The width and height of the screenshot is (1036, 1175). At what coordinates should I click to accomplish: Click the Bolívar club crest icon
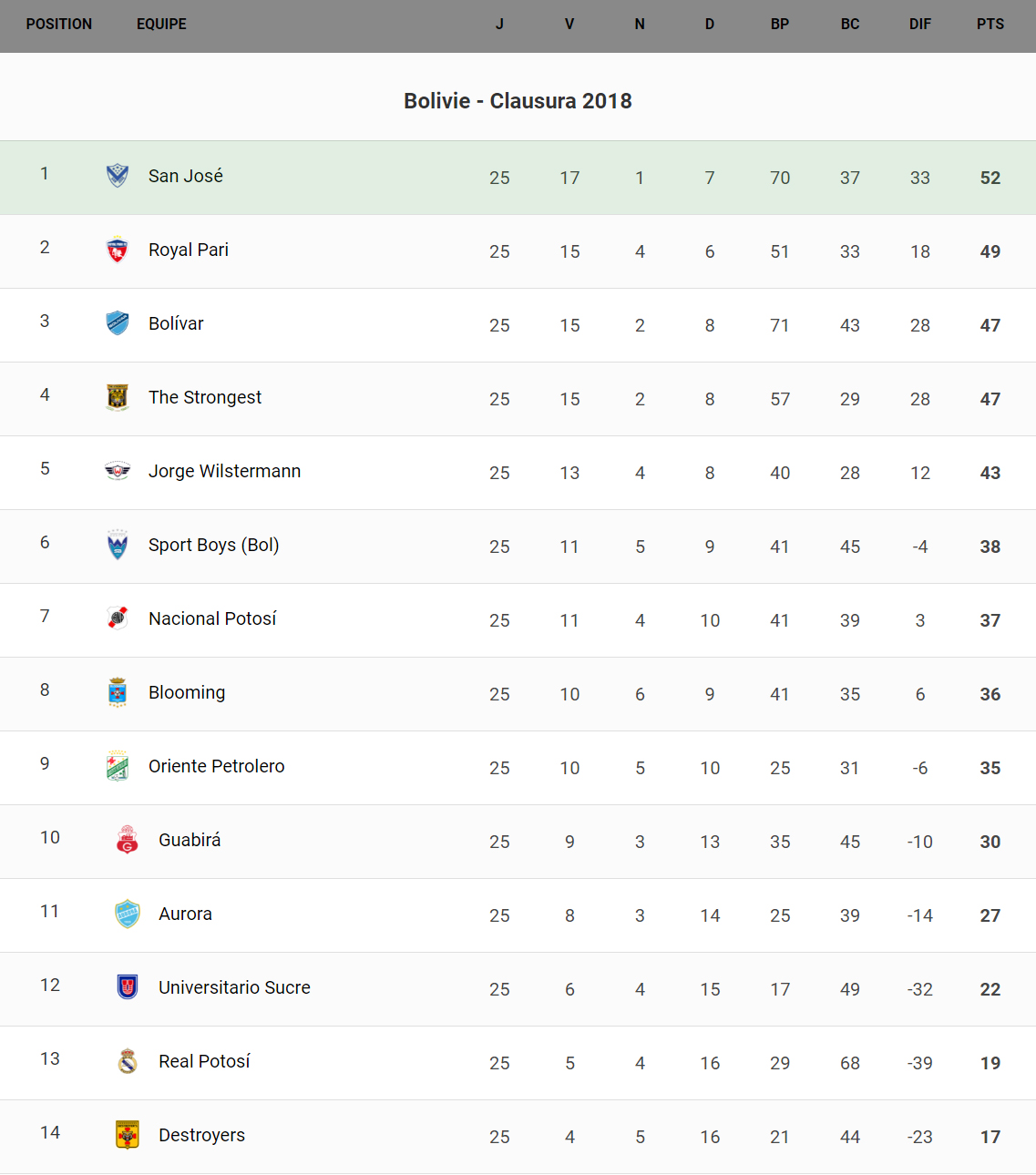(x=118, y=322)
